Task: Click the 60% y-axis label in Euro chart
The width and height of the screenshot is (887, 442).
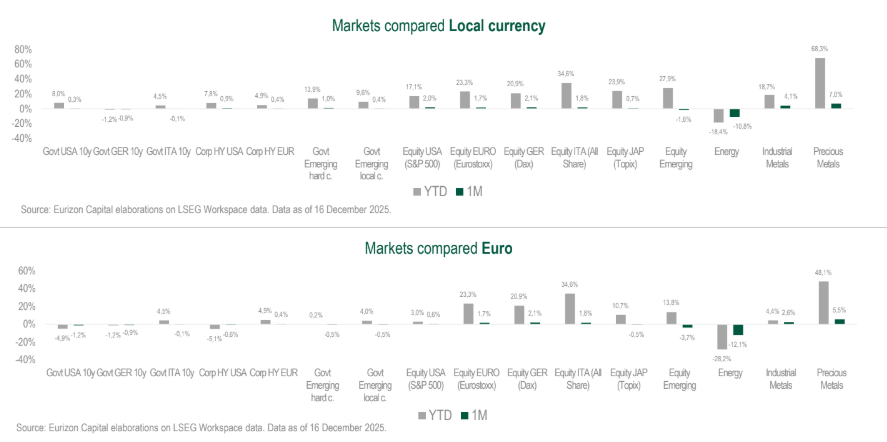Action: (27, 271)
